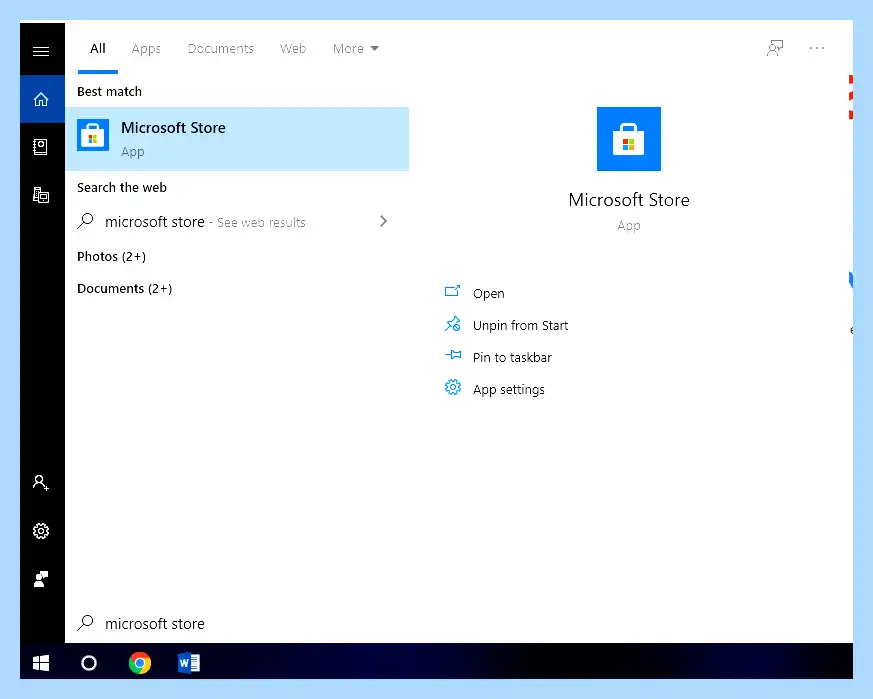Click the add user account icon
873x699 pixels.
click(x=41, y=482)
